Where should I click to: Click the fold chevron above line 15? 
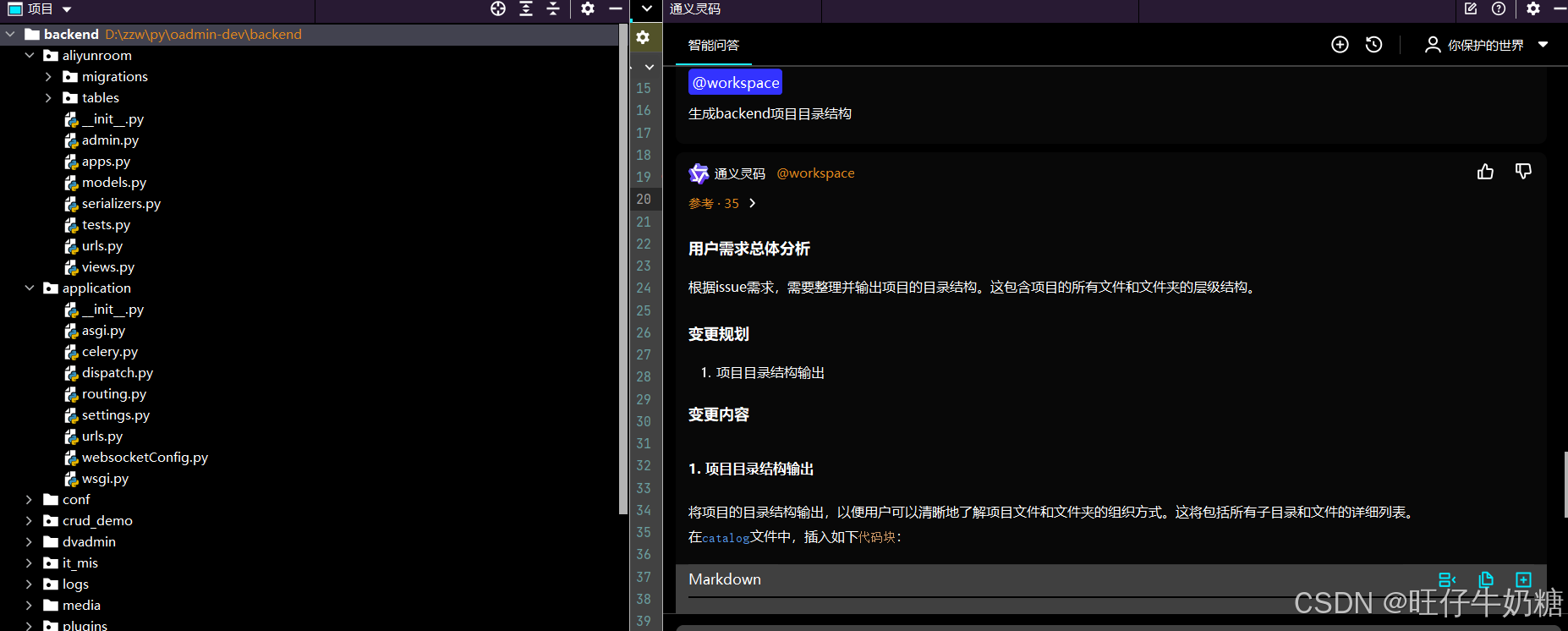649,66
